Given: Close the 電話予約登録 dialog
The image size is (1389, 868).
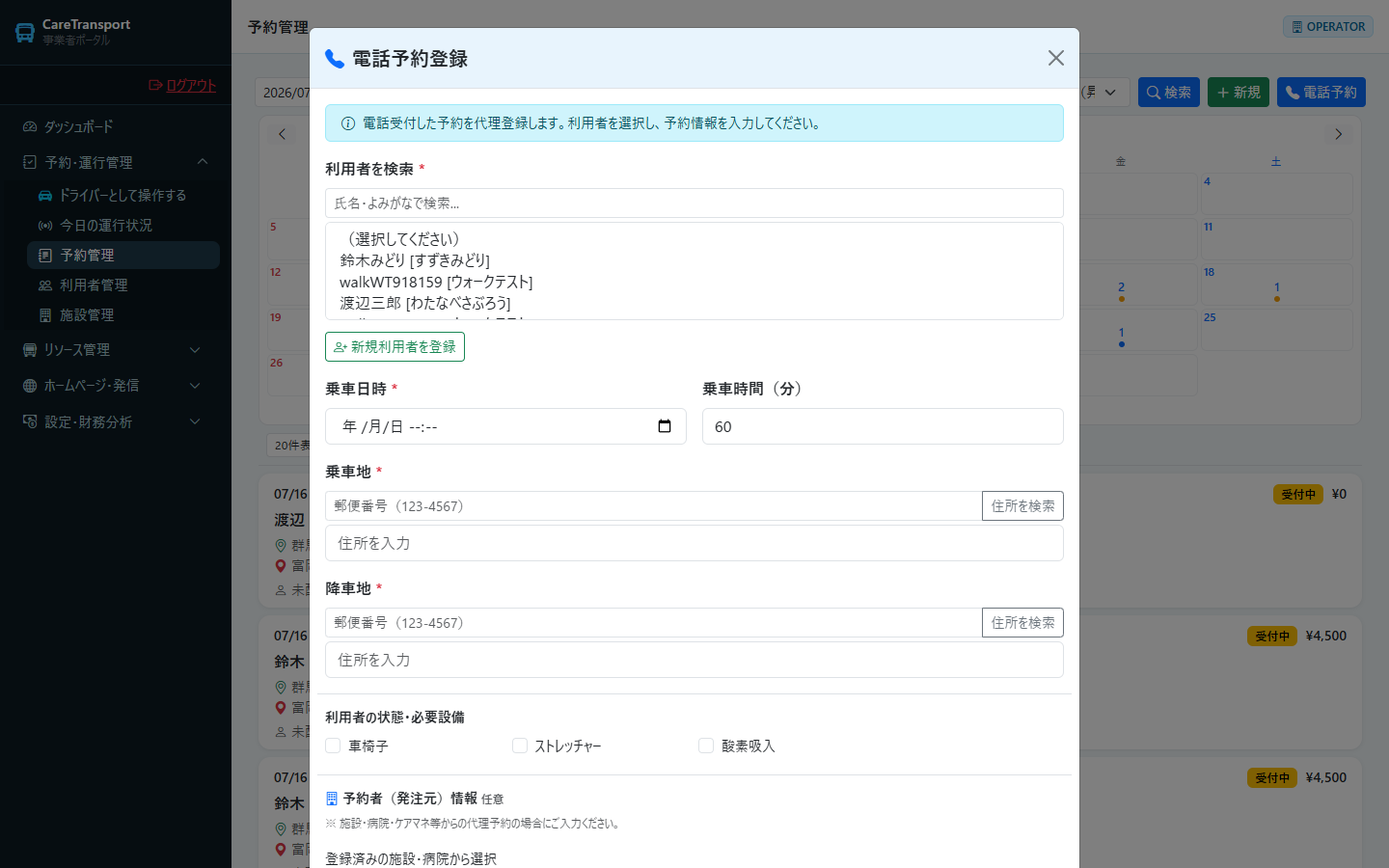Looking at the screenshot, I should point(1056,58).
